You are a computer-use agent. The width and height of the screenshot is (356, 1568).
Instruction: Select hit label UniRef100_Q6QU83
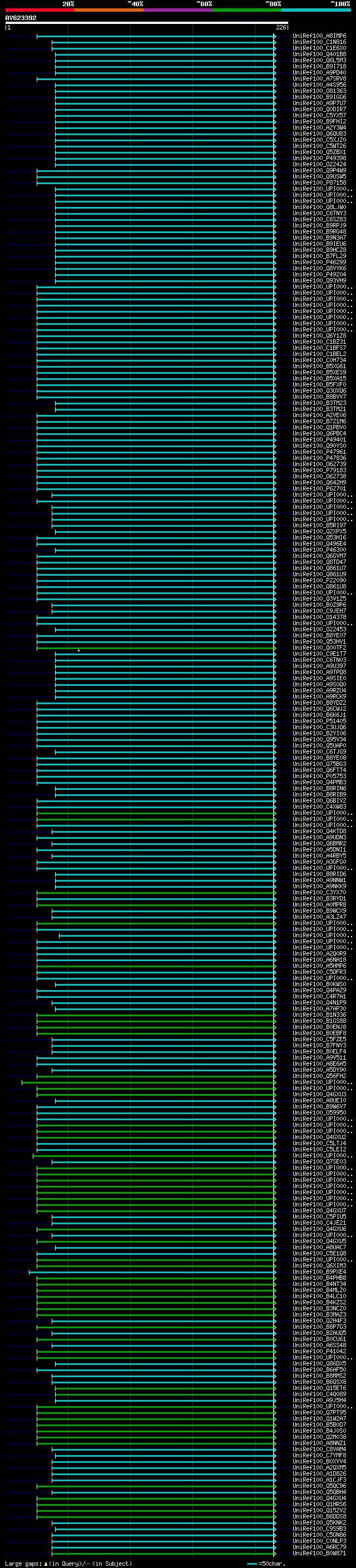click(319, 134)
